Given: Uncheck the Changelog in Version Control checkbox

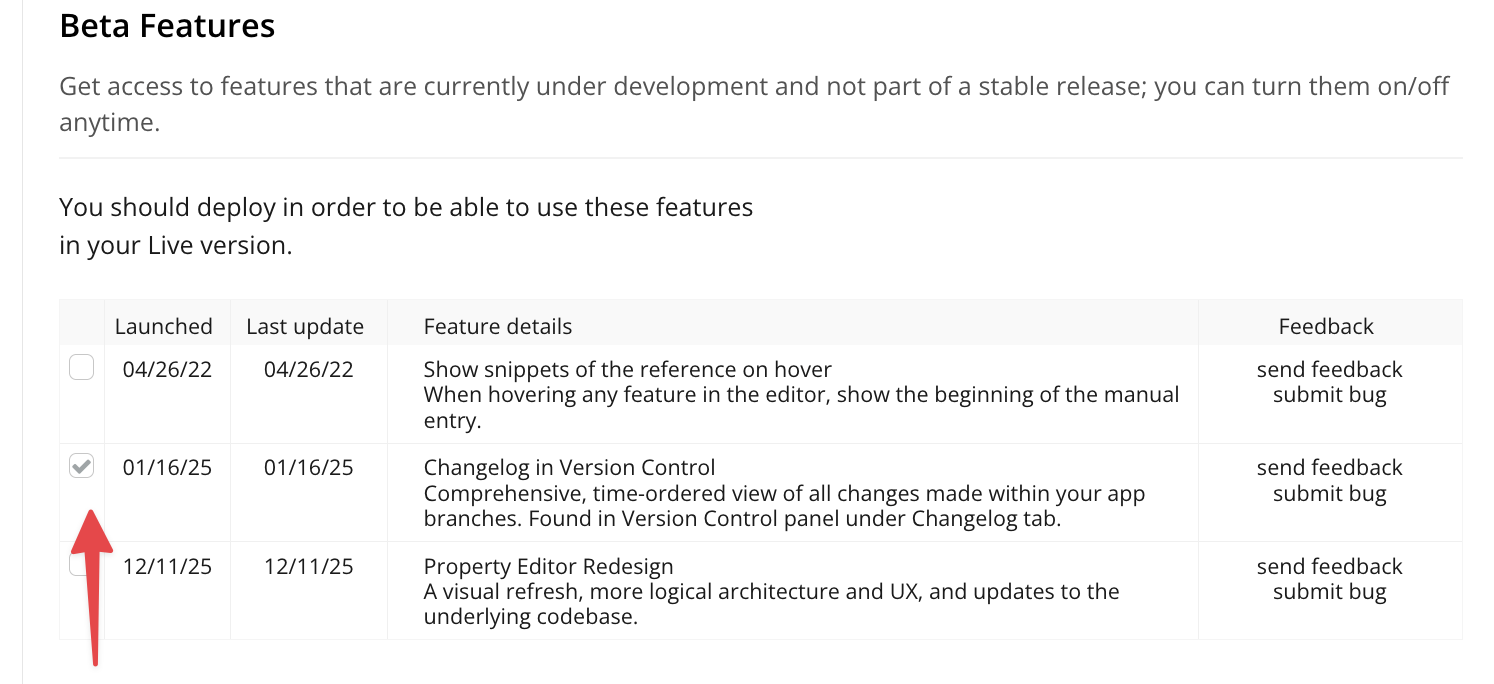Looking at the screenshot, I should (81, 466).
